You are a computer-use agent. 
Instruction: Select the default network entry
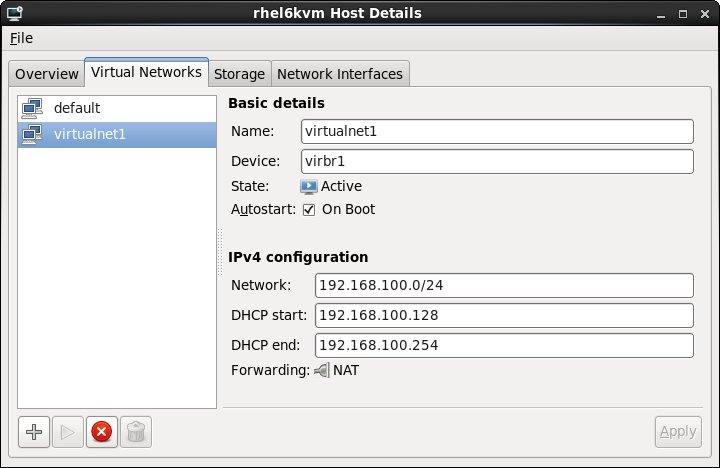[x=117, y=108]
